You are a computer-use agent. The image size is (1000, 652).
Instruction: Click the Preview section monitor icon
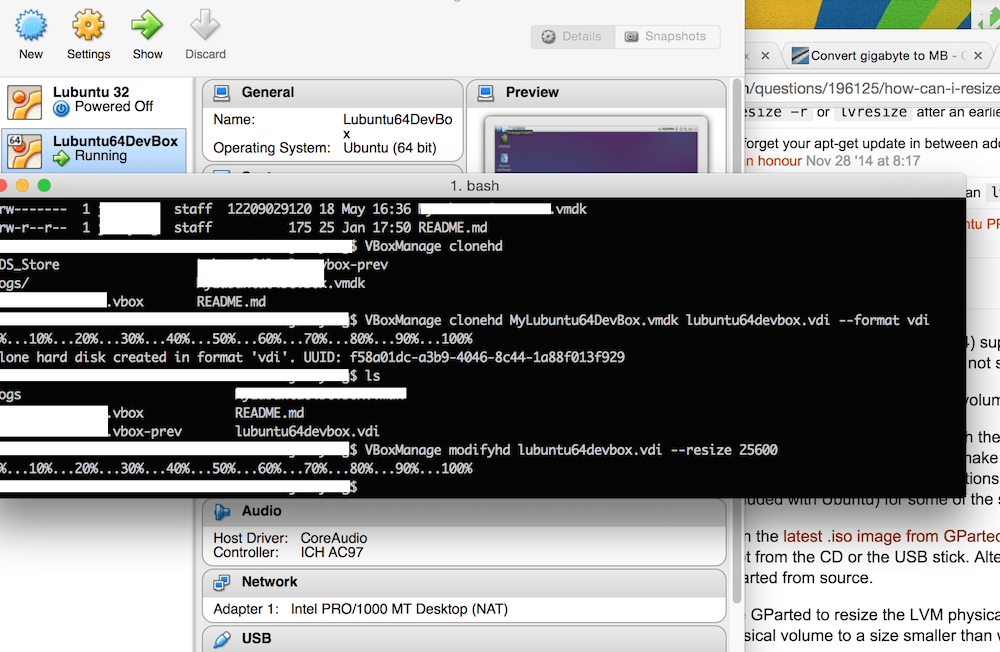(485, 93)
